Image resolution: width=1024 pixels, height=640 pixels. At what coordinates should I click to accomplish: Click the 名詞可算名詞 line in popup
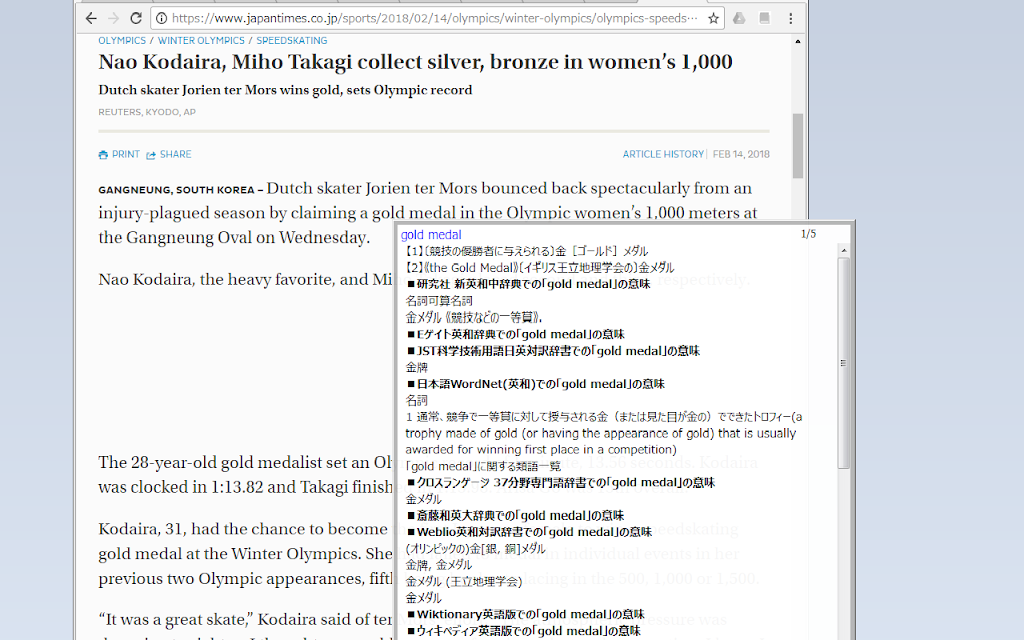tap(439, 300)
